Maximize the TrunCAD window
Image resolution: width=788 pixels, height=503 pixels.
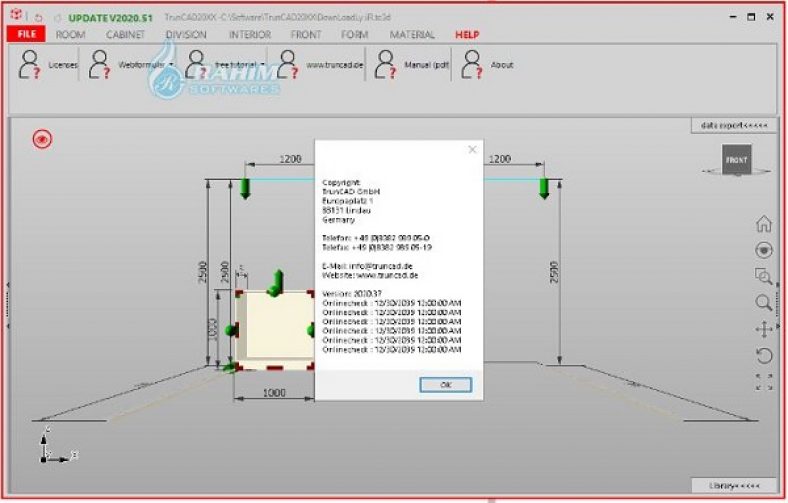[x=751, y=17]
